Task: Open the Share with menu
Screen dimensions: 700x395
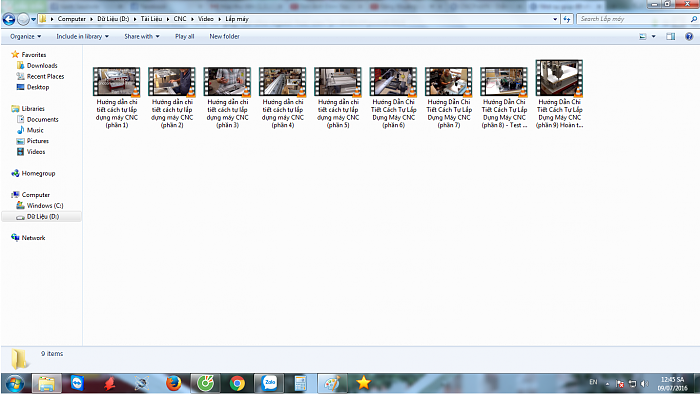Action: (142, 37)
